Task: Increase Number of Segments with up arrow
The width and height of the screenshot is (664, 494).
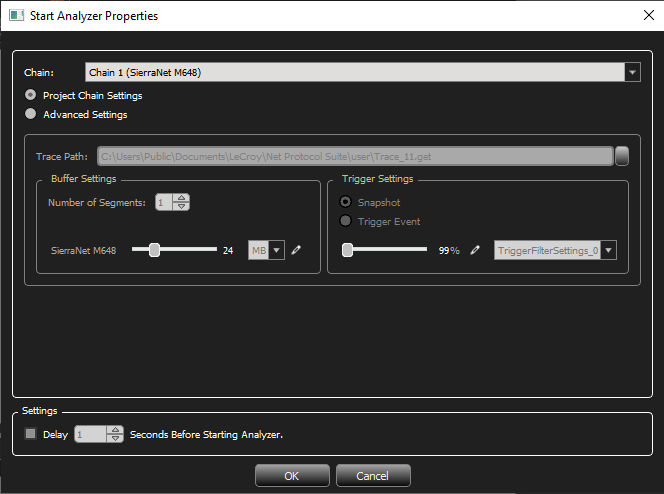Action: coord(181,198)
